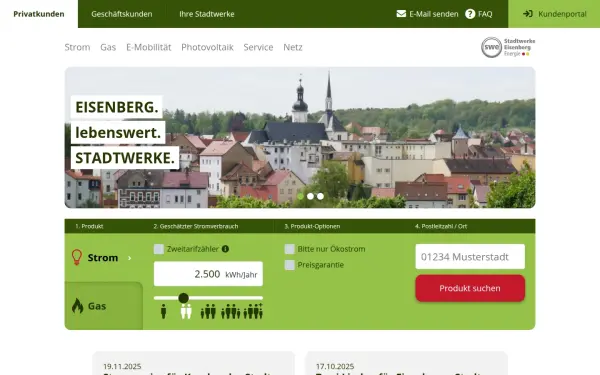Click '2. Geschätzter Stromverbrauch' step label
Image resolution: width=600 pixels, height=375 pixels.
pyautogui.click(x=196, y=226)
